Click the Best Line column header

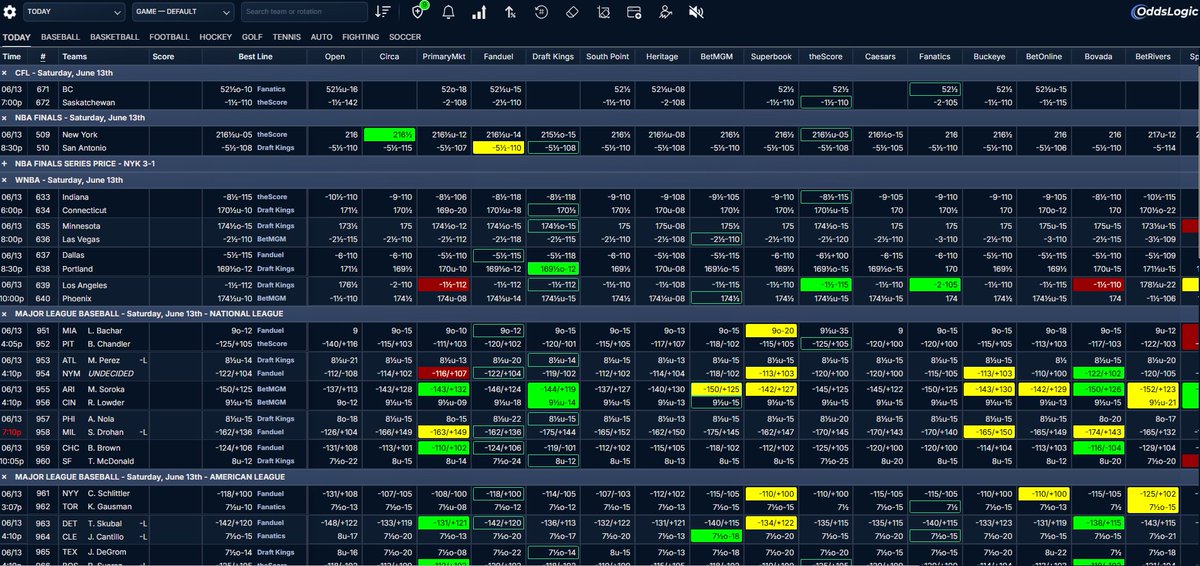(256, 57)
